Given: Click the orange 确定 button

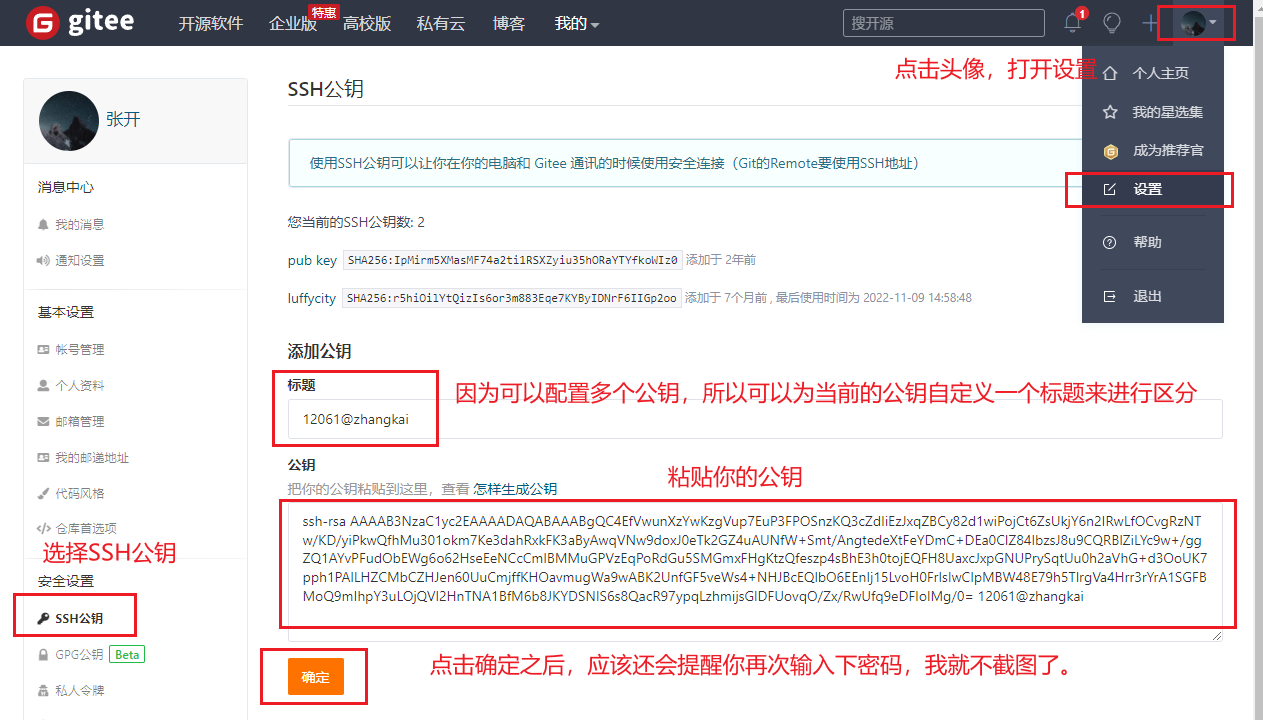Looking at the screenshot, I should (315, 677).
